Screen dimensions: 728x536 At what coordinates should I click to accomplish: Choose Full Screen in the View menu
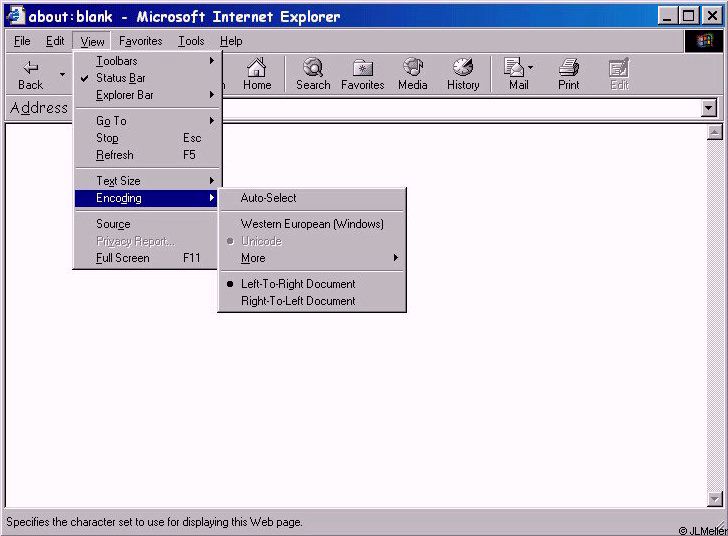tap(146, 258)
